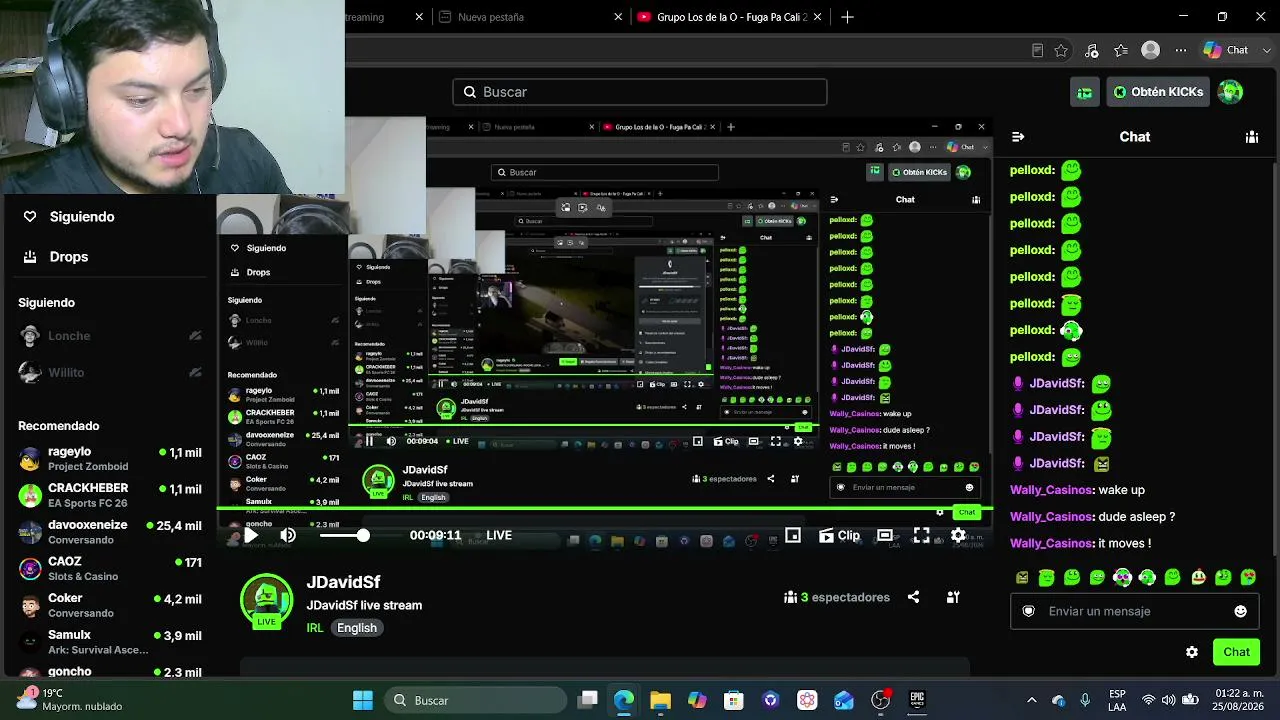Open browser settings and more menu
Viewport: 1280px width, 720px height.
point(1181,50)
